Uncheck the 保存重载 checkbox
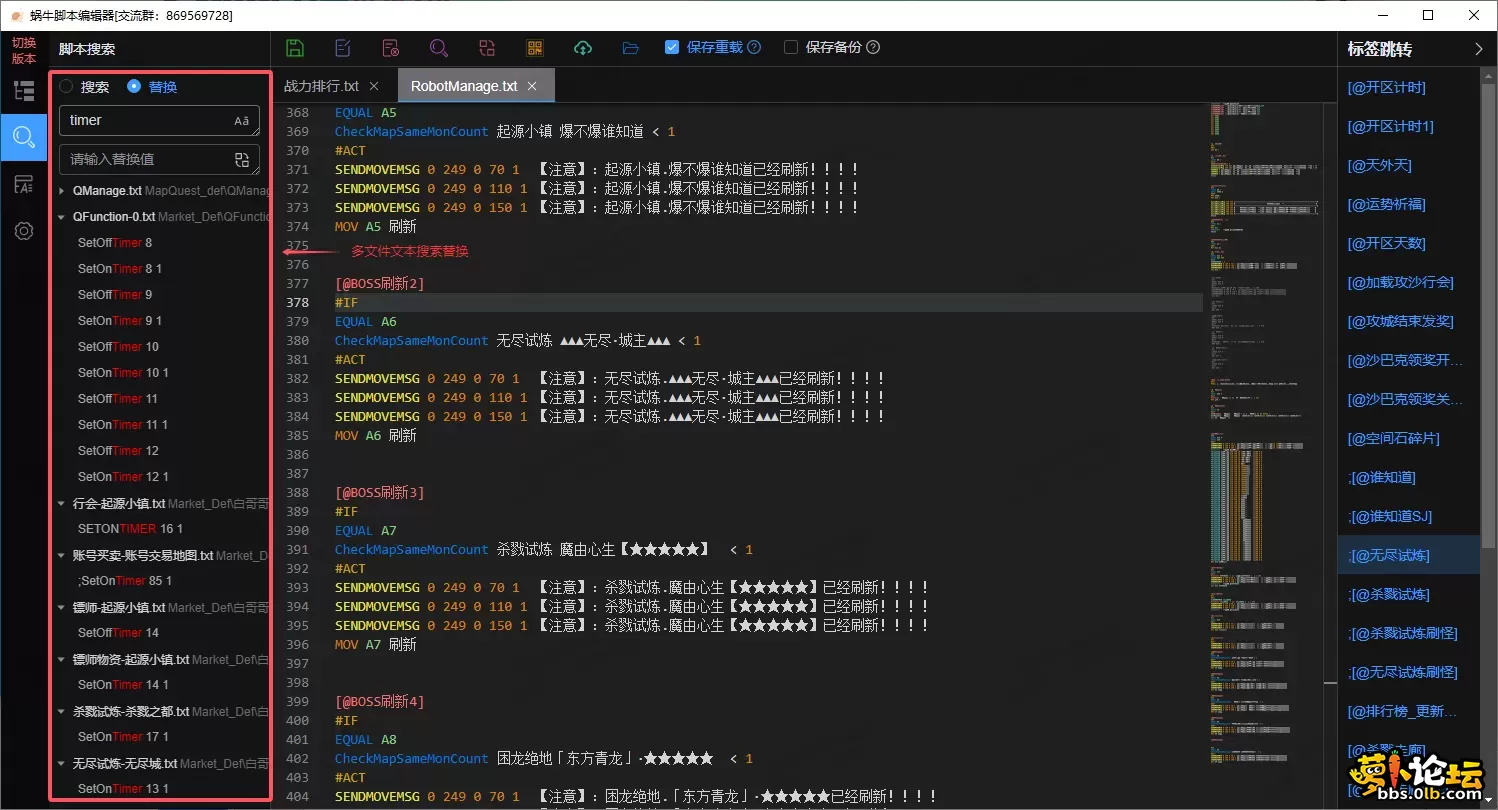 (672, 47)
